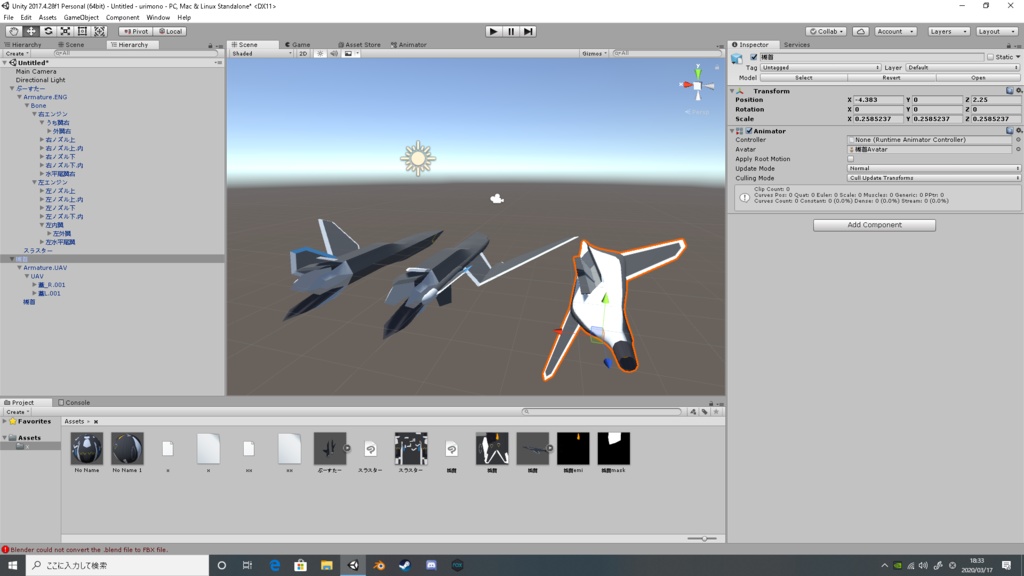
Task: Open the Gizmos dropdown
Action: click(594, 54)
